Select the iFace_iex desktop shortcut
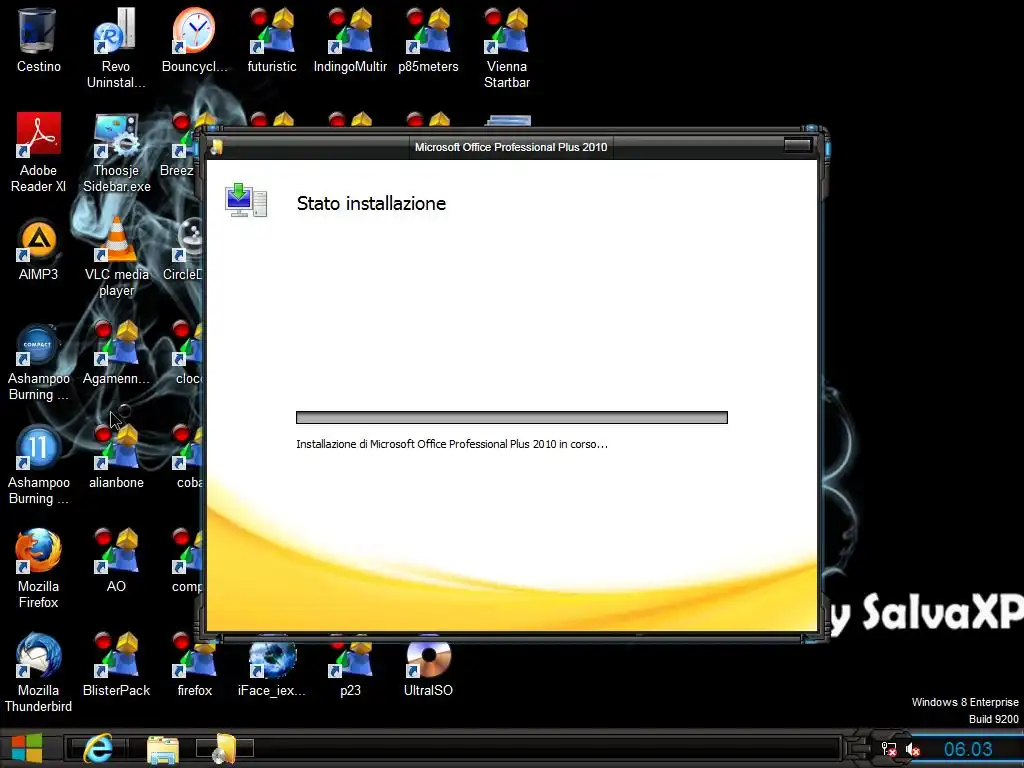The height and width of the screenshot is (768, 1024). coord(272,668)
